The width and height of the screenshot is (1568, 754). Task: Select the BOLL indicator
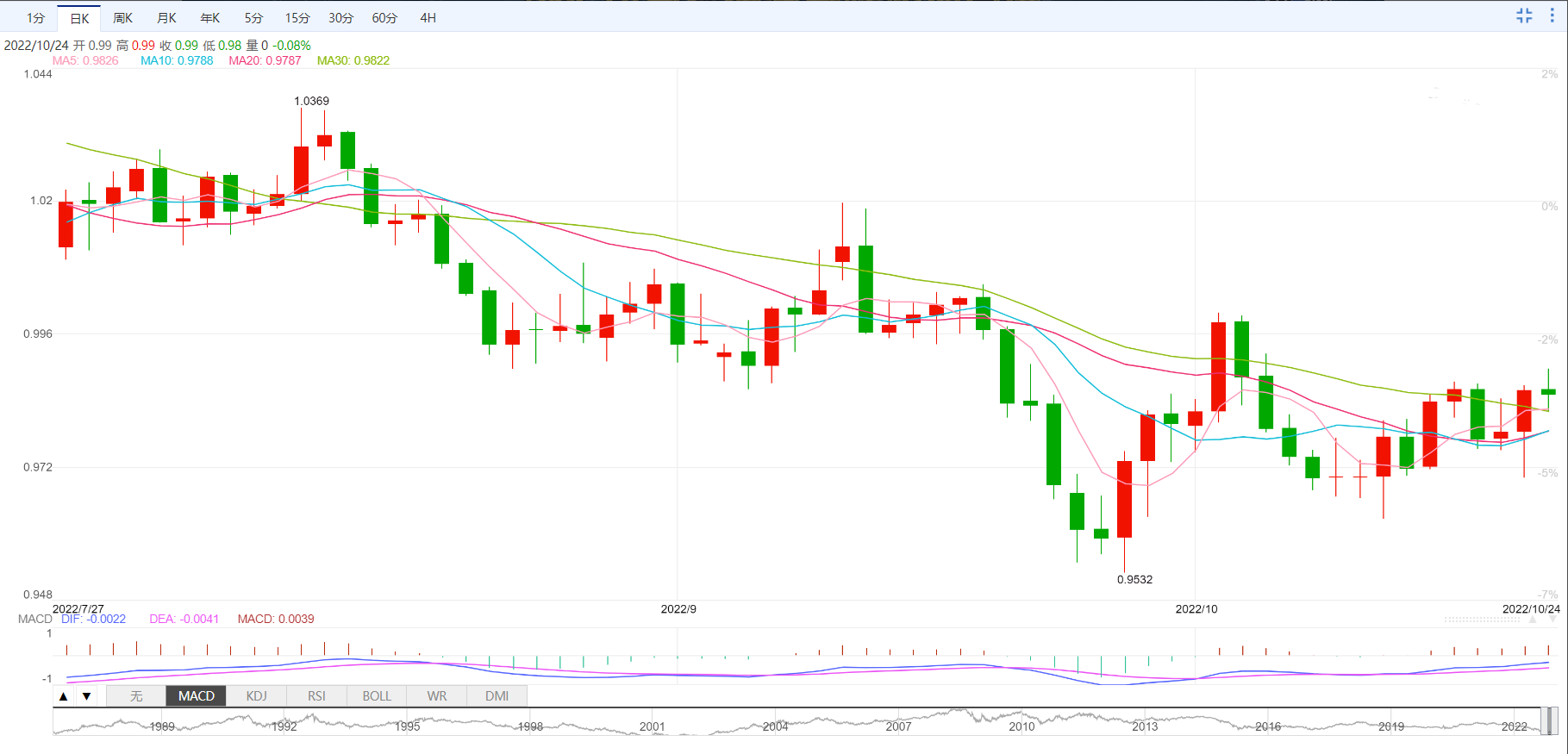[377, 696]
